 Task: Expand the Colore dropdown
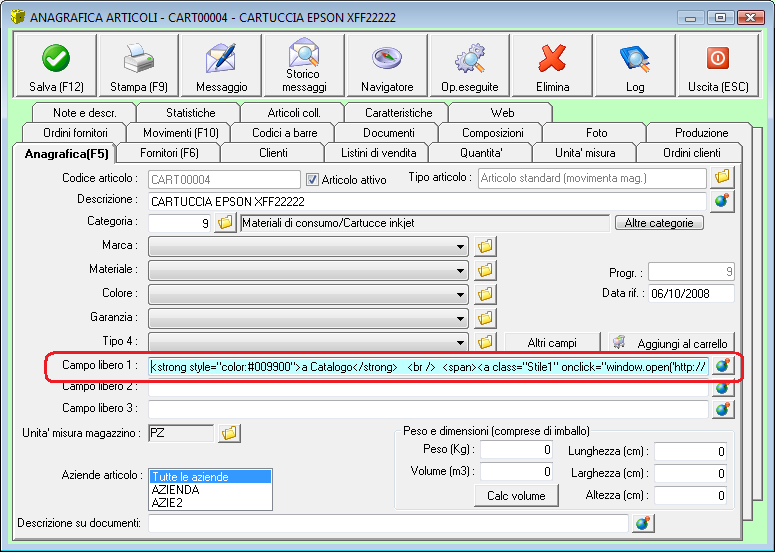[x=460, y=295]
